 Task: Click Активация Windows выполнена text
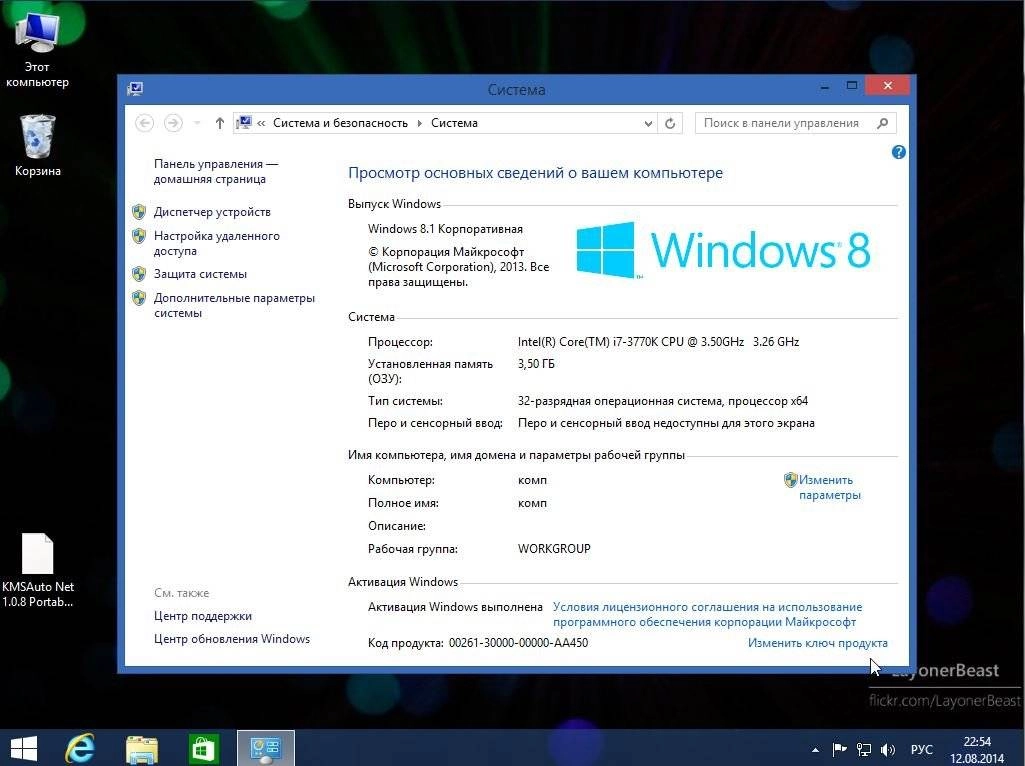pos(455,607)
